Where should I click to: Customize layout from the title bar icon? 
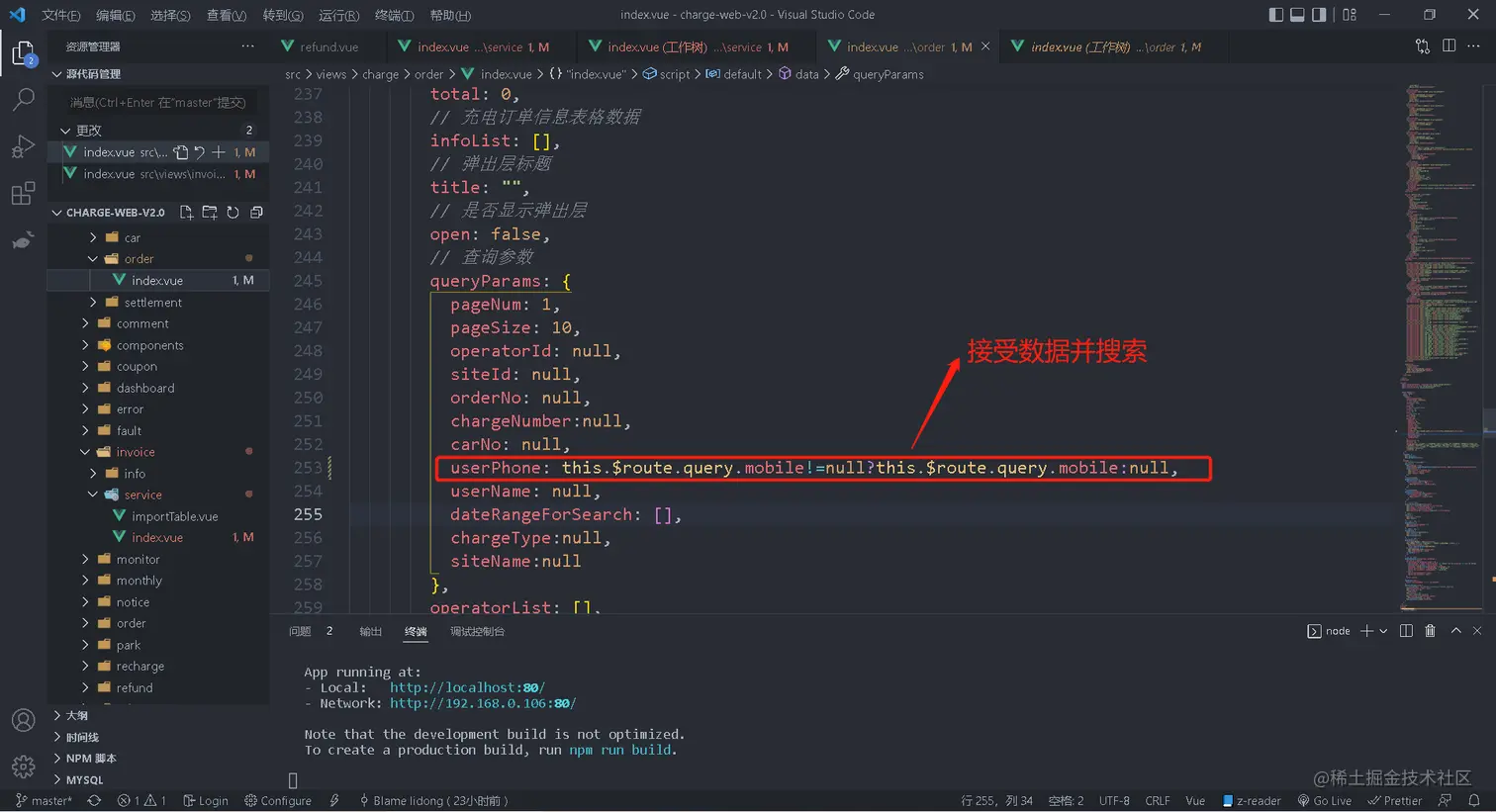[1350, 15]
